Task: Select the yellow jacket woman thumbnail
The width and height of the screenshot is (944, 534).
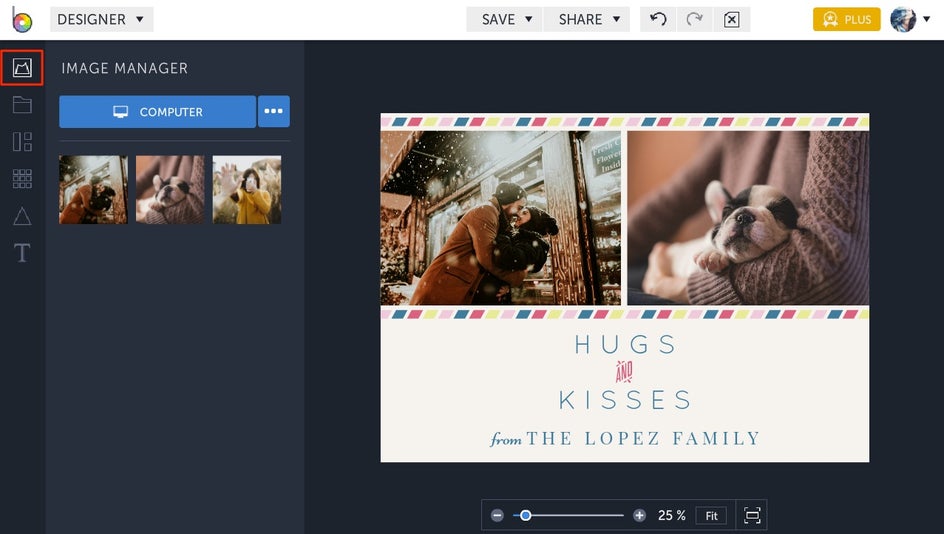Action: tap(247, 190)
